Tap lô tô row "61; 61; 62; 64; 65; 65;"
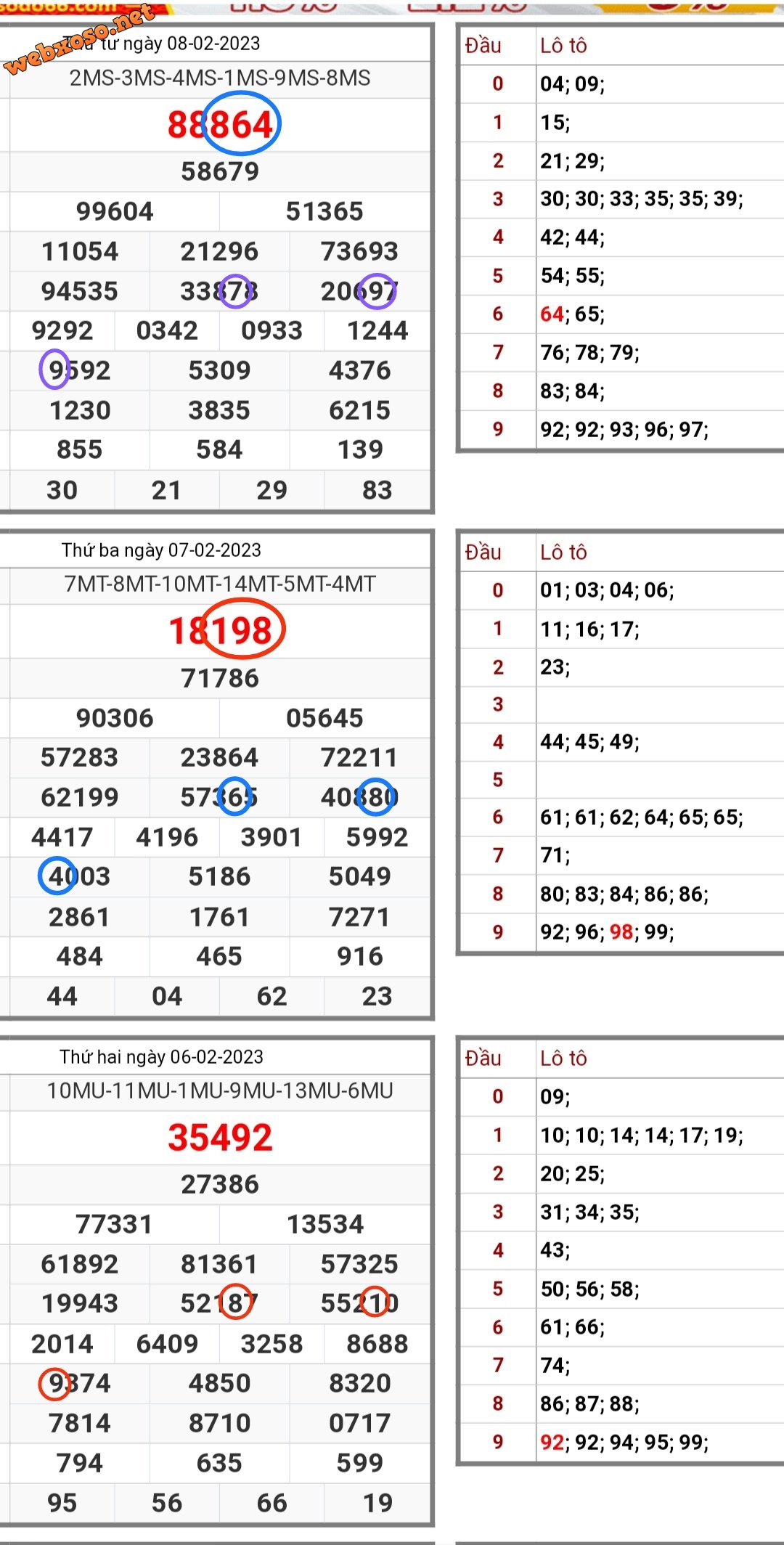The height and width of the screenshot is (1545, 784). click(x=642, y=818)
